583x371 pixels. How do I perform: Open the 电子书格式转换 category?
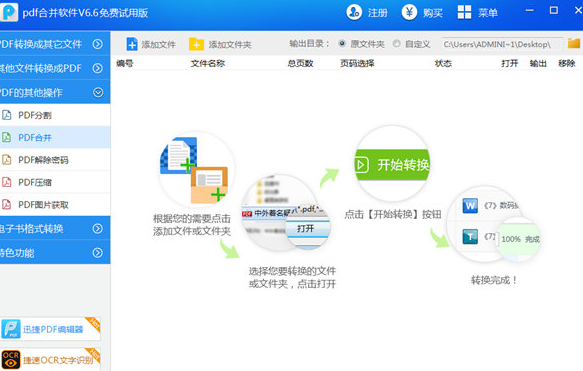click(x=55, y=228)
